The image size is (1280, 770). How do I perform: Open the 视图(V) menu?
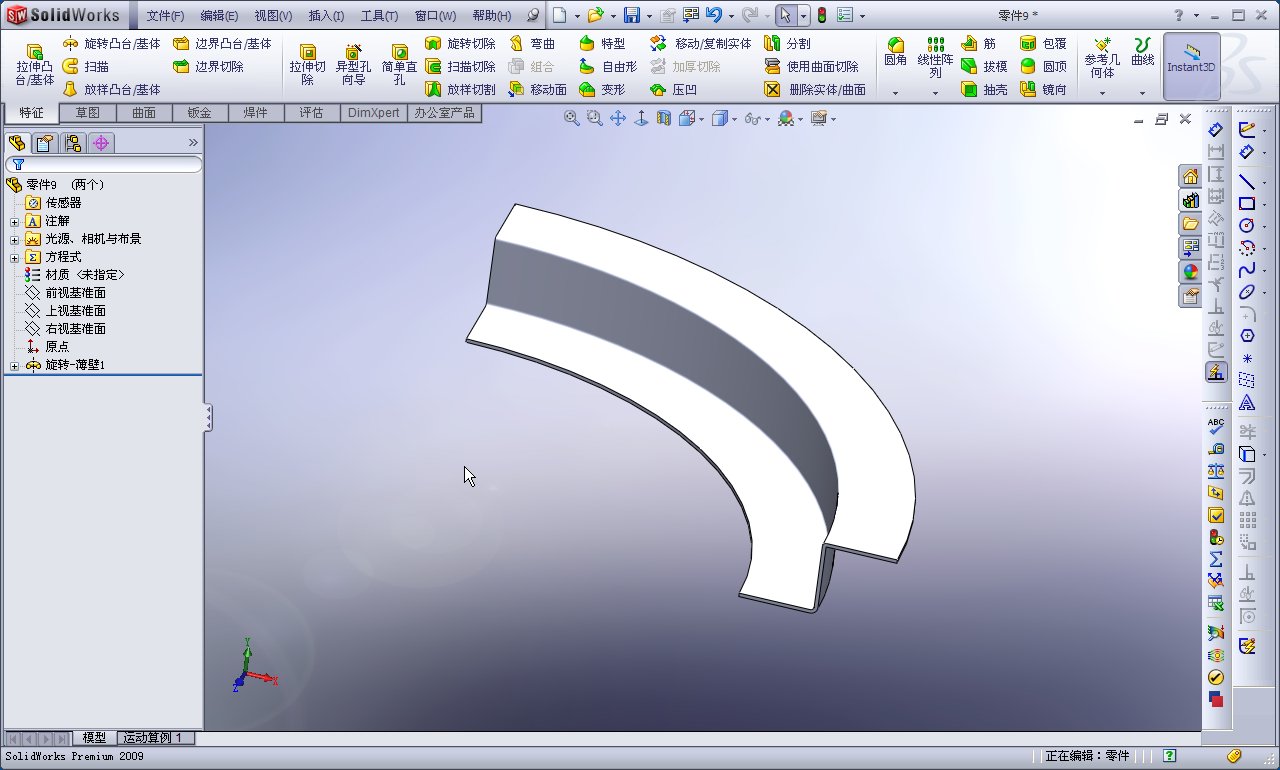pyautogui.click(x=273, y=16)
